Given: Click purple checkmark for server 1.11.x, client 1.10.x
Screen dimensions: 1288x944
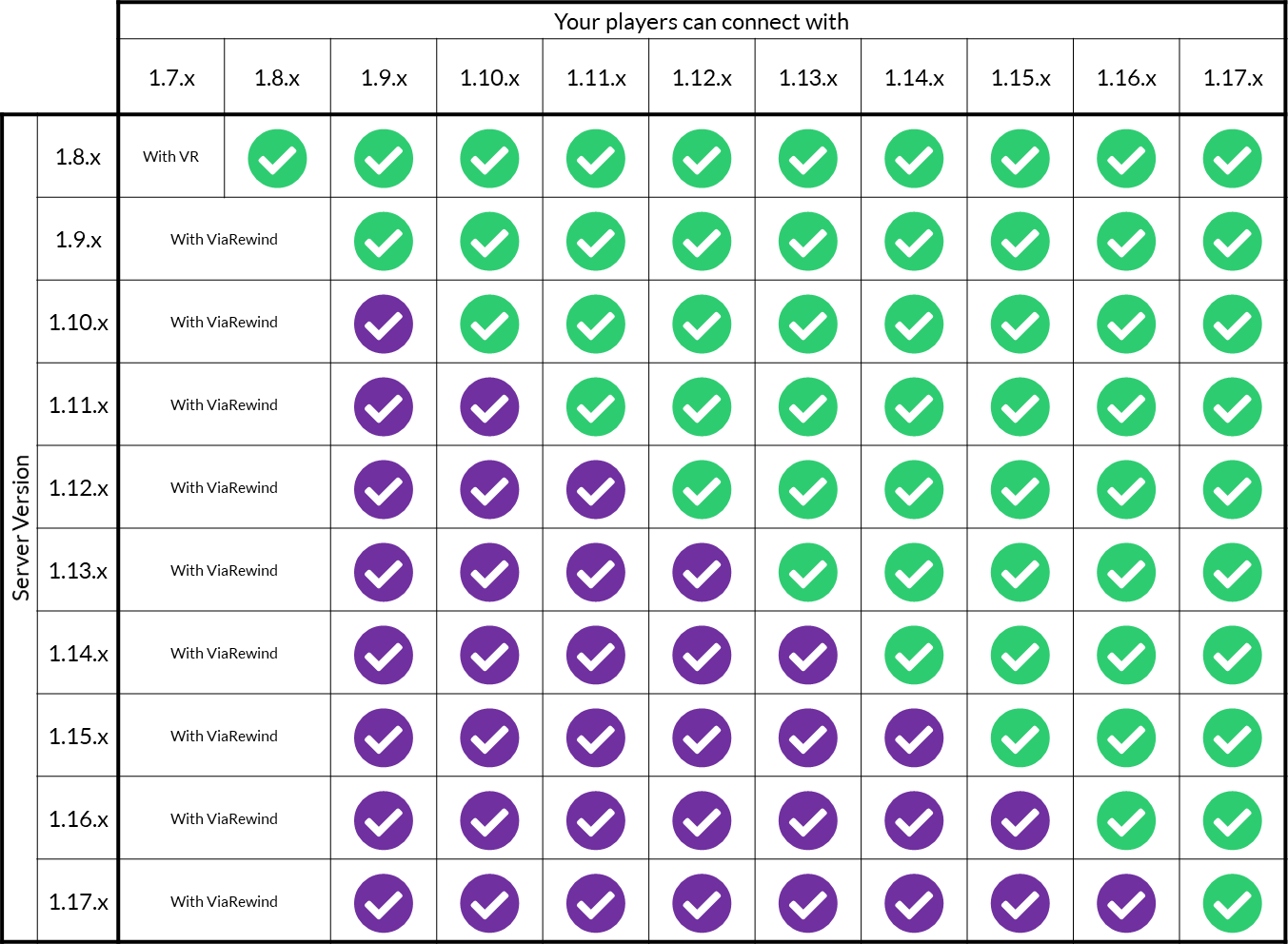Looking at the screenshot, I should pyautogui.click(x=490, y=407).
